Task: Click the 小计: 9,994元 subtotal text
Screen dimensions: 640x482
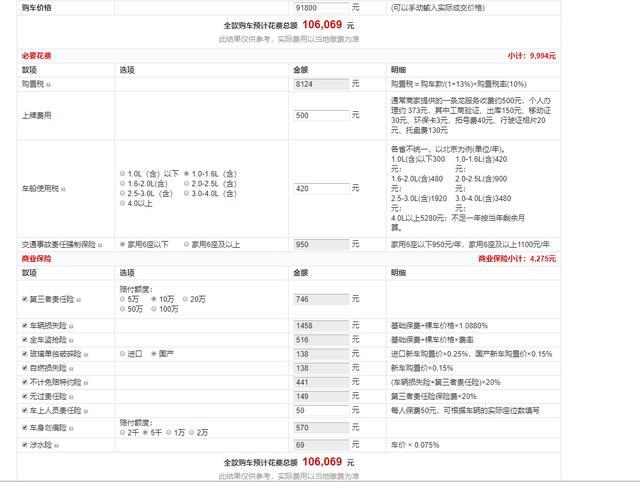Action: 531,56
